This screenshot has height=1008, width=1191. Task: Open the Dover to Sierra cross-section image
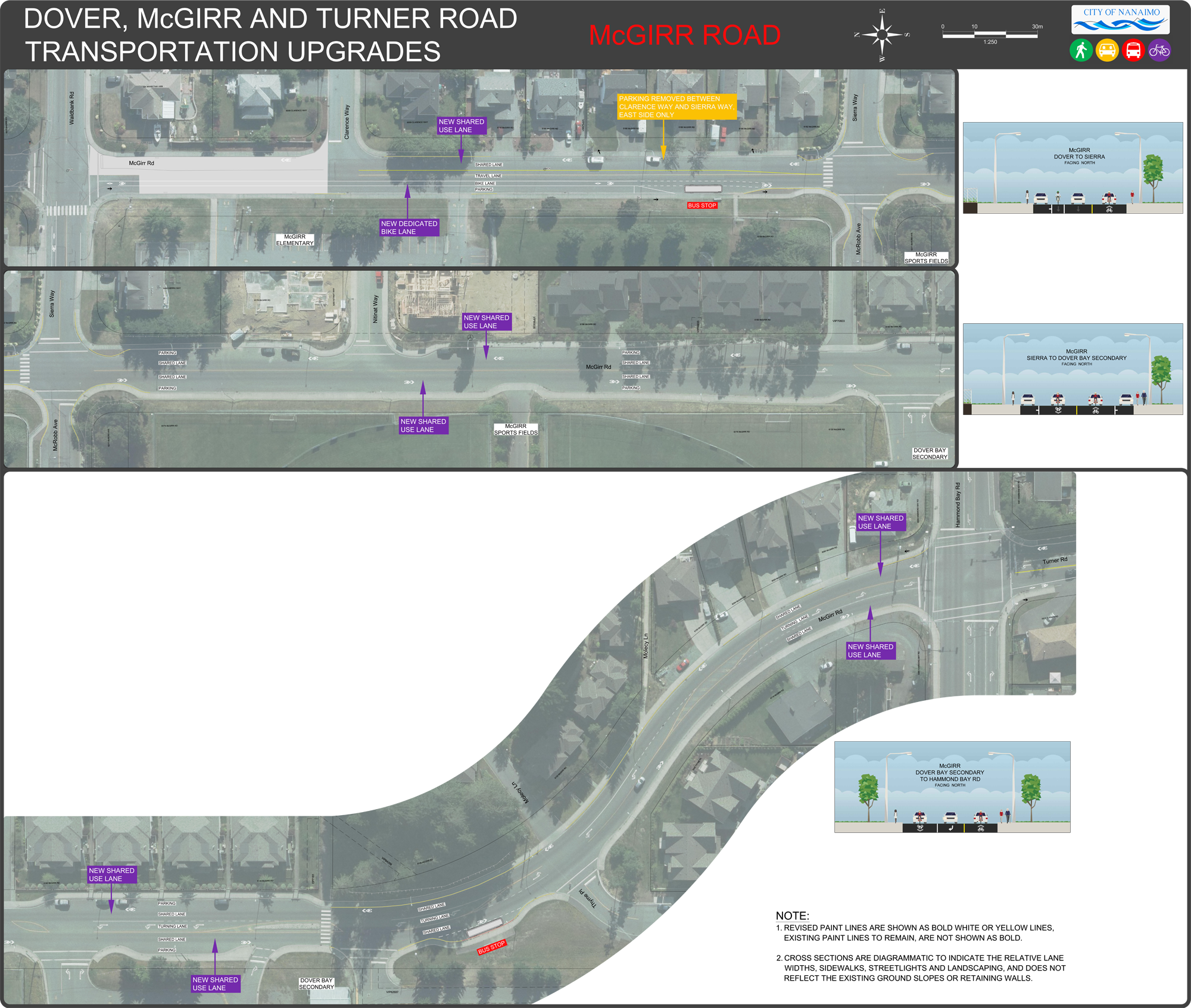[1072, 168]
